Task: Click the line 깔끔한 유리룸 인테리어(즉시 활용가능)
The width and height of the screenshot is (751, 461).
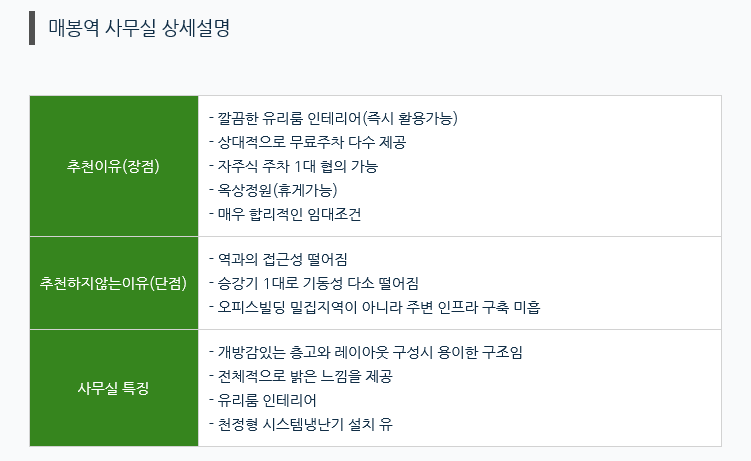Action: tap(333, 118)
